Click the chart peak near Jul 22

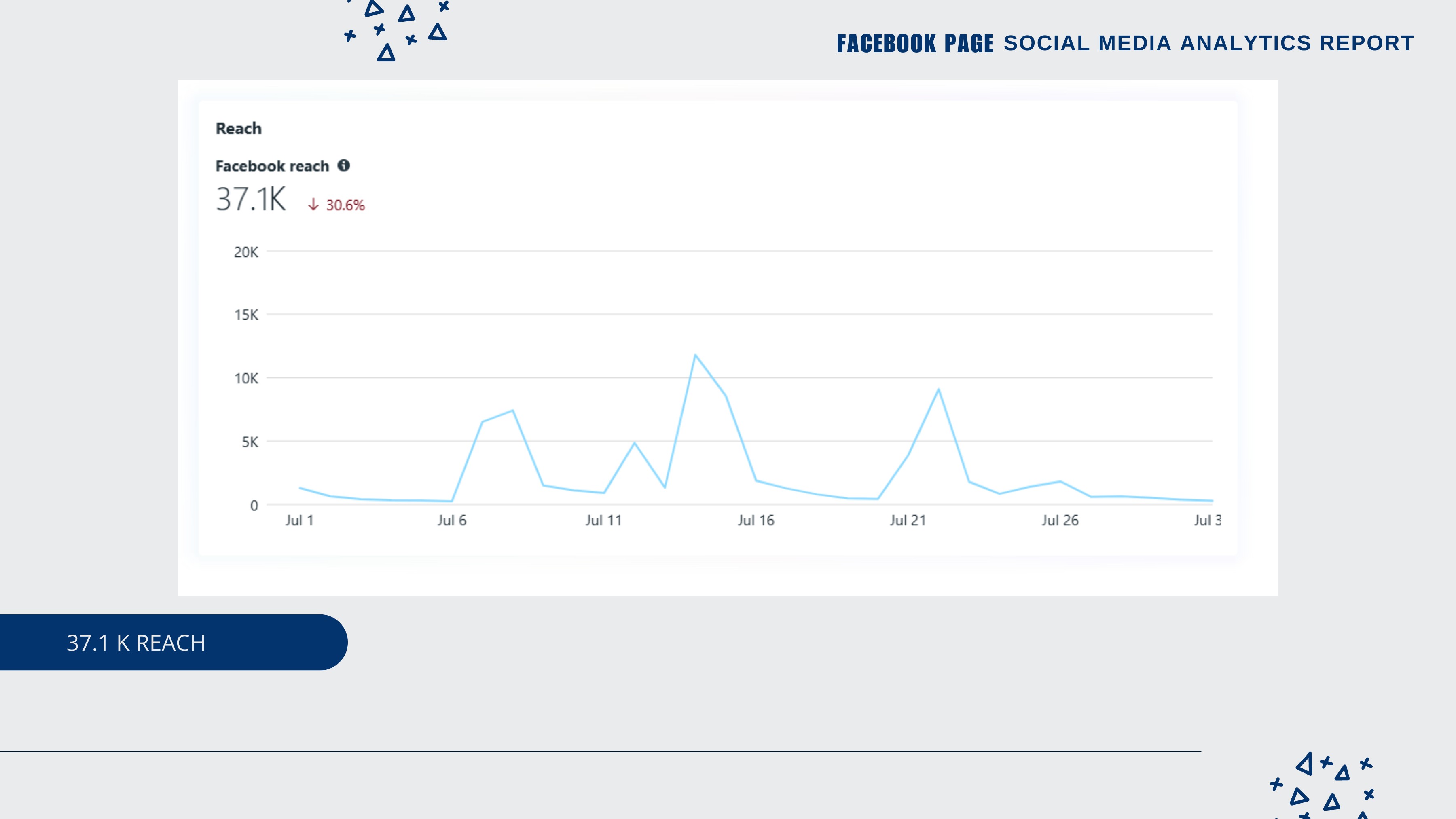pos(938,389)
